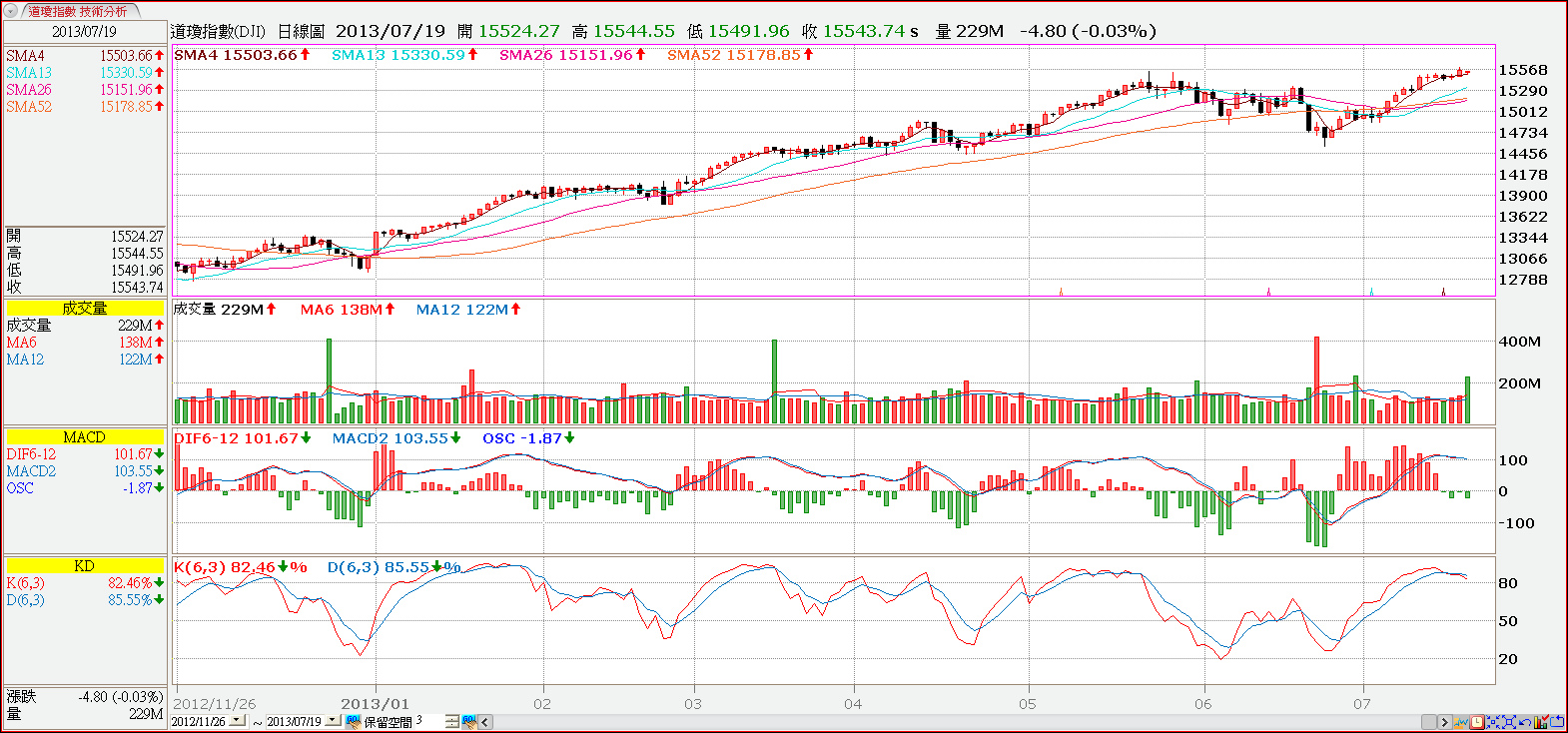The width and height of the screenshot is (1568, 733).
Task: Adjust the 保留空間 spinner control
Action: click(451, 721)
